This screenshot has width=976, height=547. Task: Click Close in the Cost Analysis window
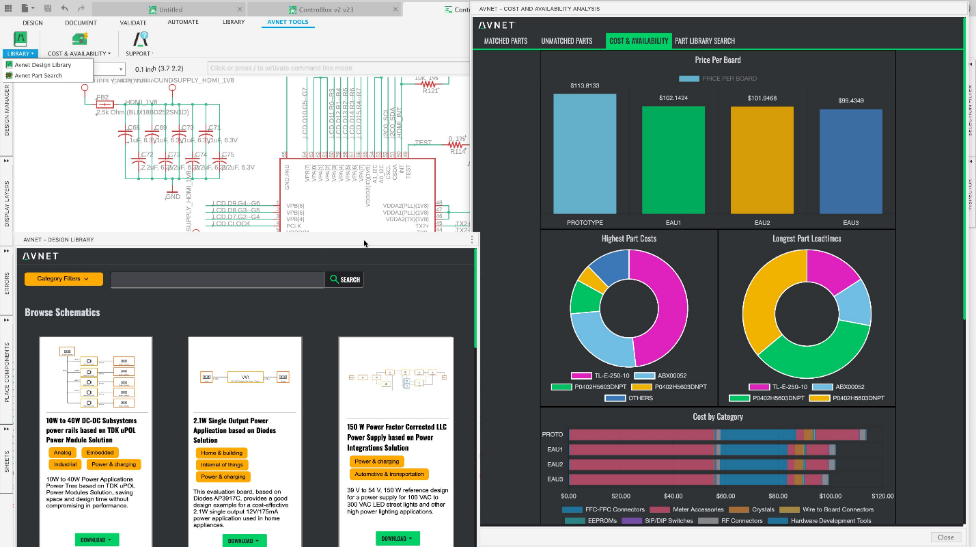[x=946, y=537]
